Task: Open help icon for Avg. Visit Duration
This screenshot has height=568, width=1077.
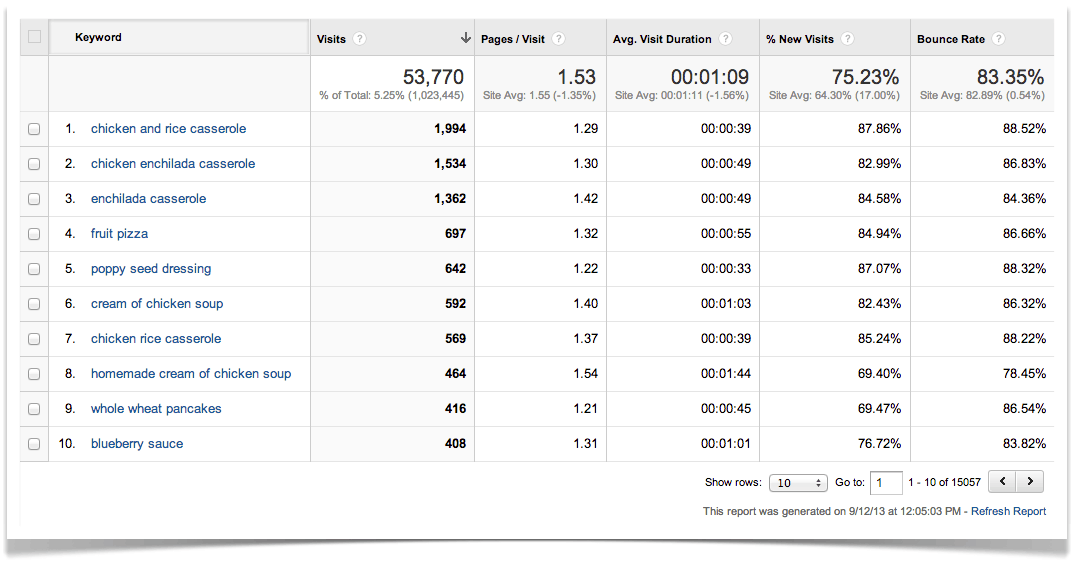Action: (x=725, y=39)
